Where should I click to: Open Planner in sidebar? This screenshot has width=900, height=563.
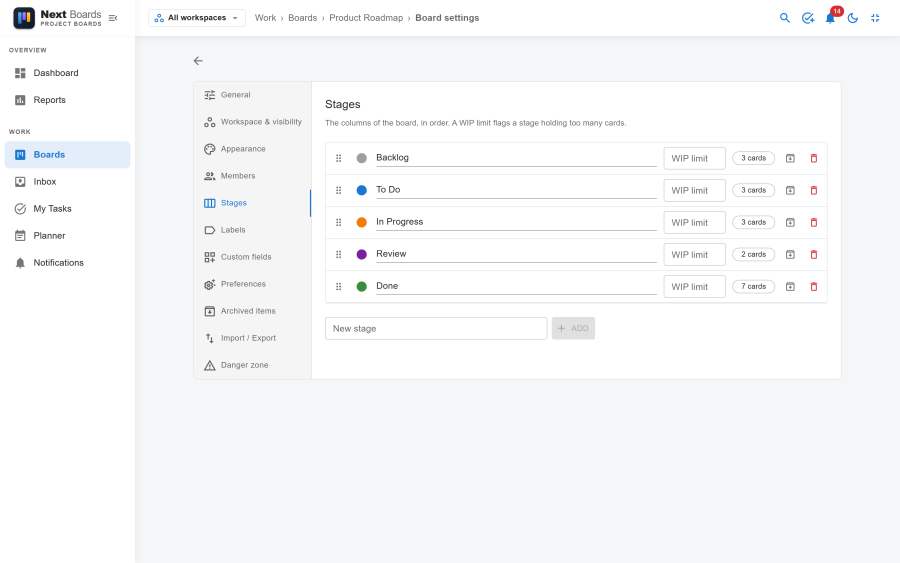(x=68, y=236)
